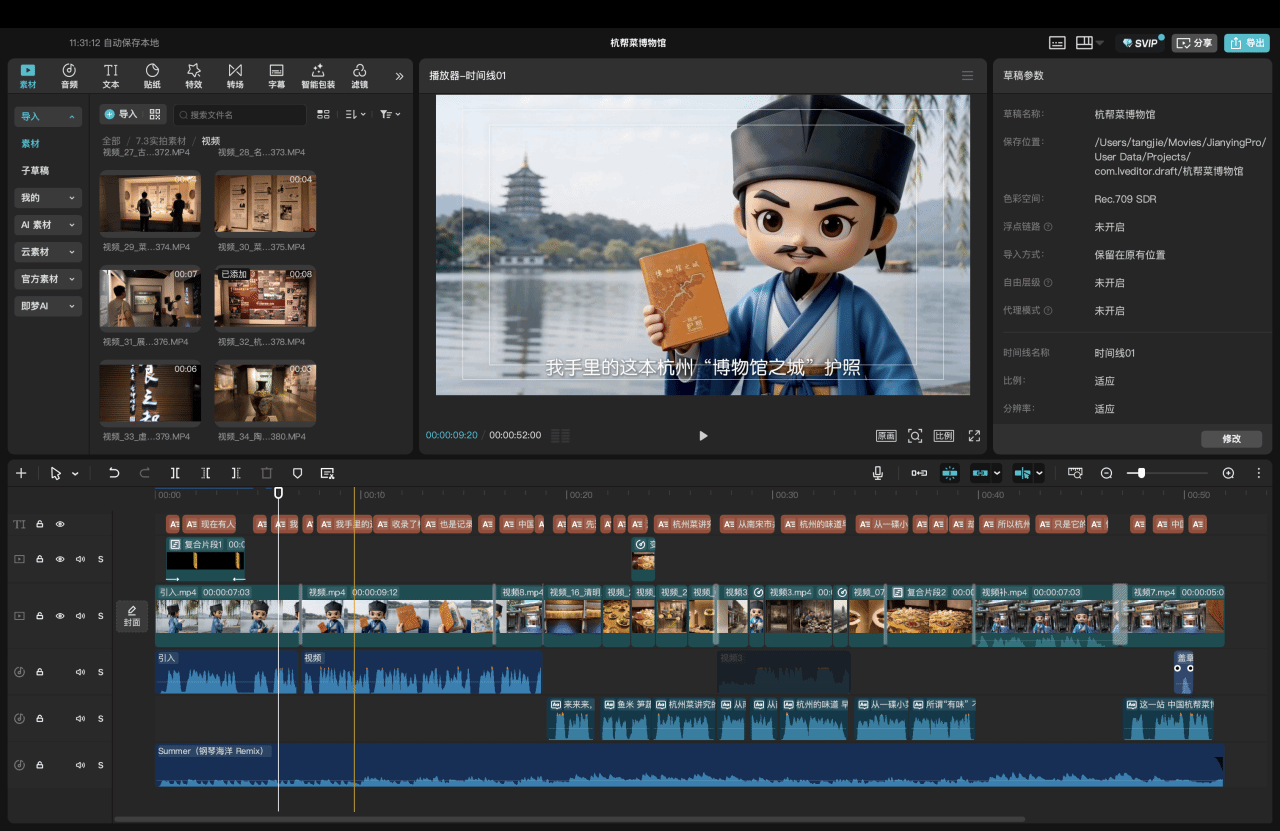Screen dimensions: 1280x831
Task: Lock the Summer music audio track
Action: pos(40,765)
